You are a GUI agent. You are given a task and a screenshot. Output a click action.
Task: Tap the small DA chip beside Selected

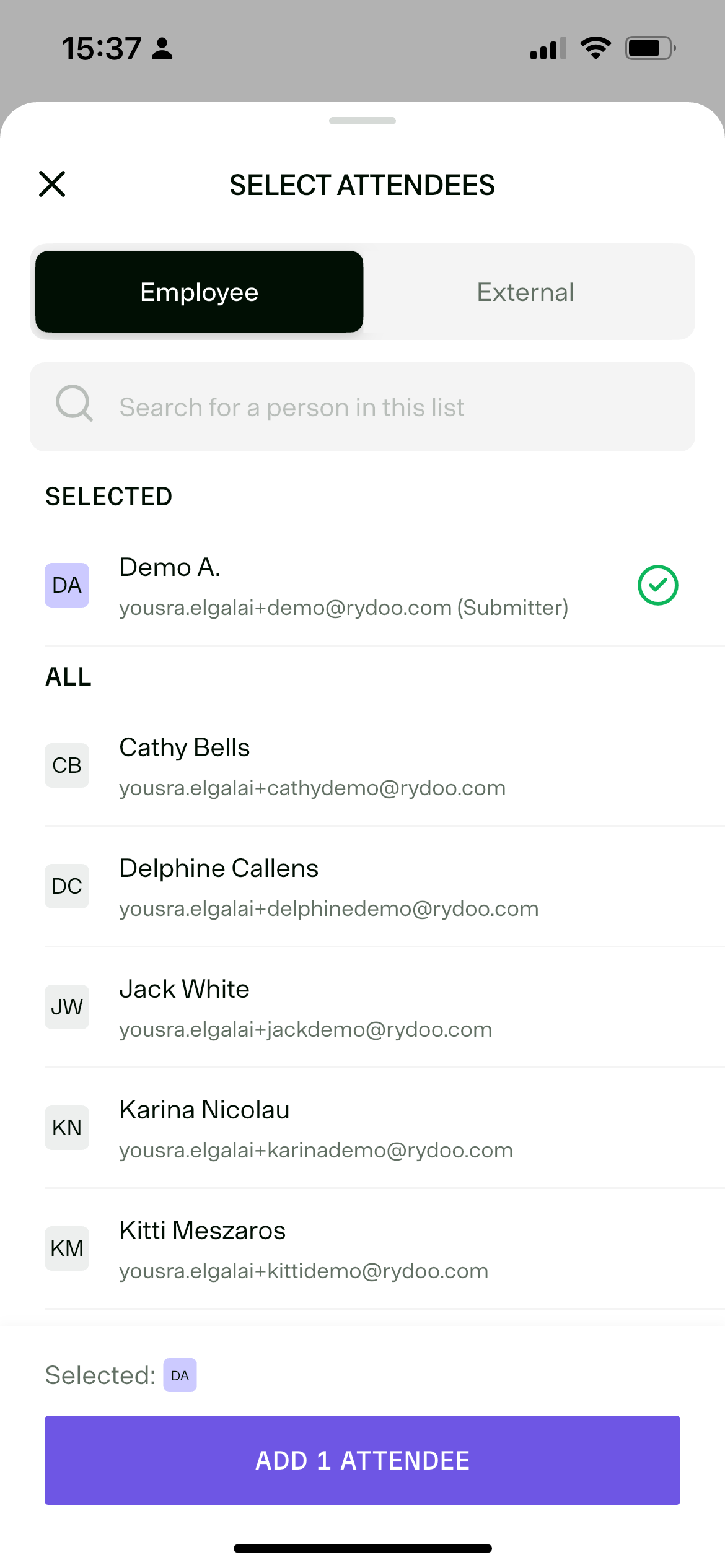[x=180, y=1375]
